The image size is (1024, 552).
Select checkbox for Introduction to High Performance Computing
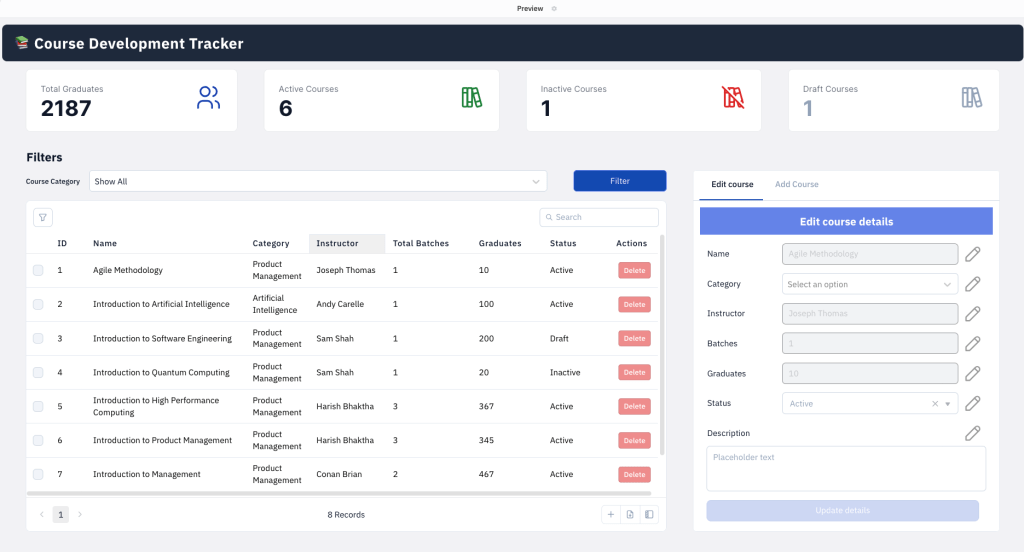click(x=38, y=406)
